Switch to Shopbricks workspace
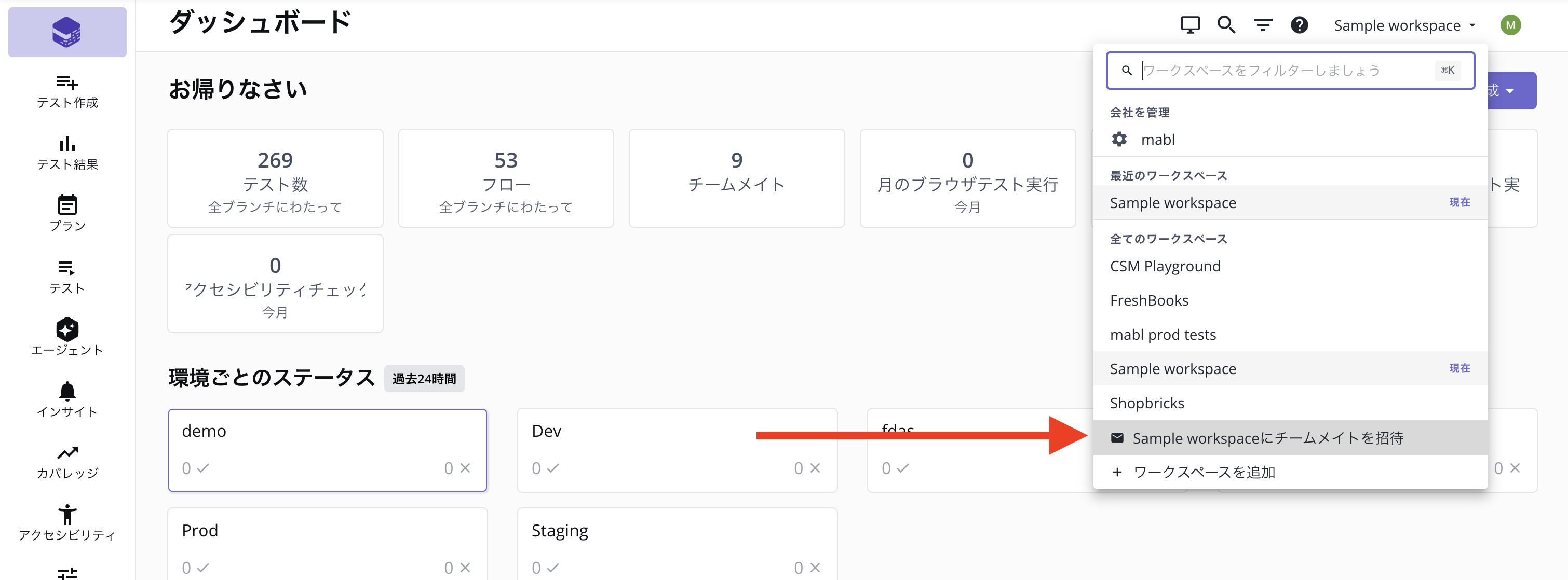This screenshot has width=1568, height=580. (1290, 403)
